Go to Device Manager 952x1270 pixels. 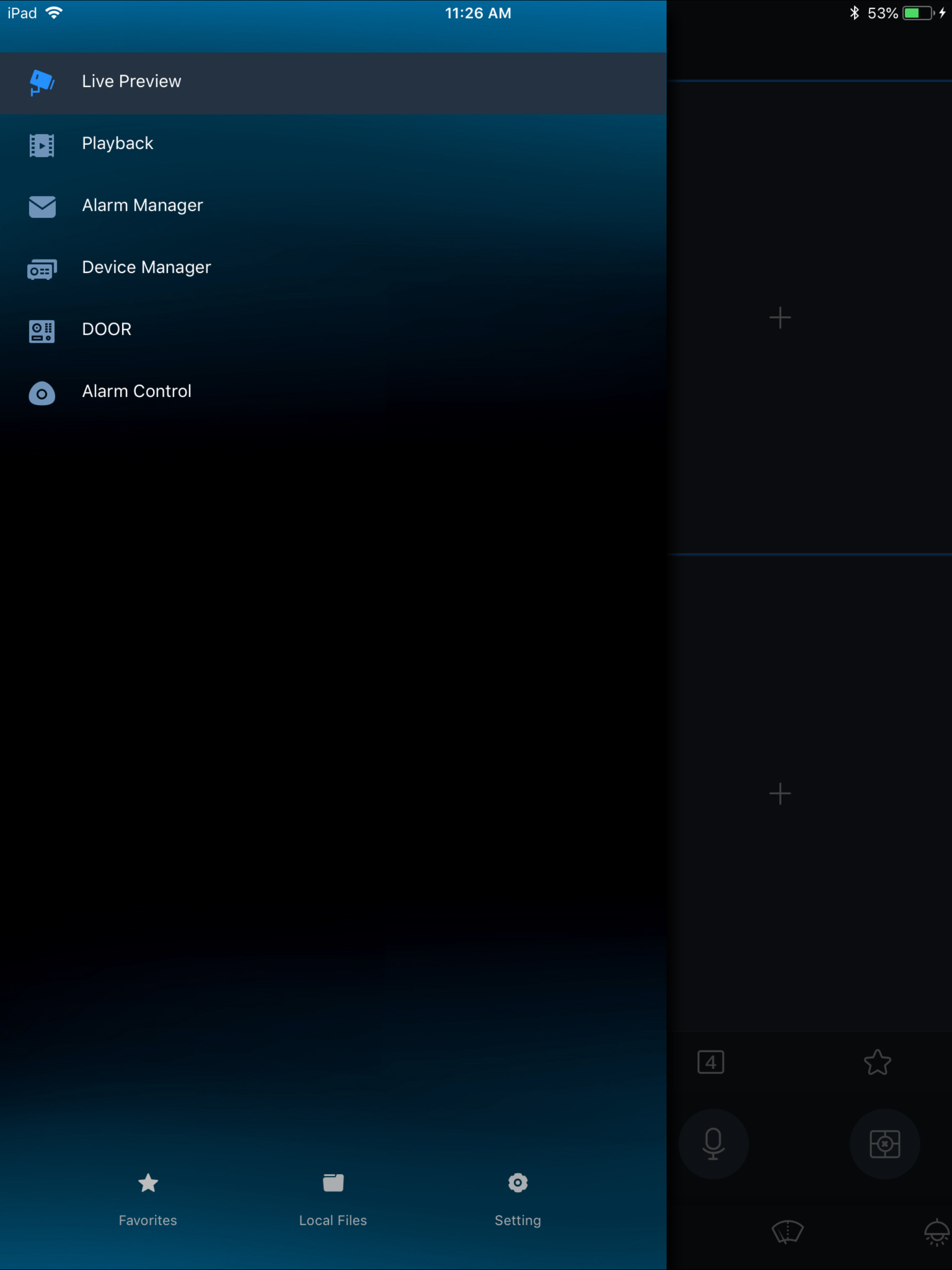pyautogui.click(x=146, y=268)
